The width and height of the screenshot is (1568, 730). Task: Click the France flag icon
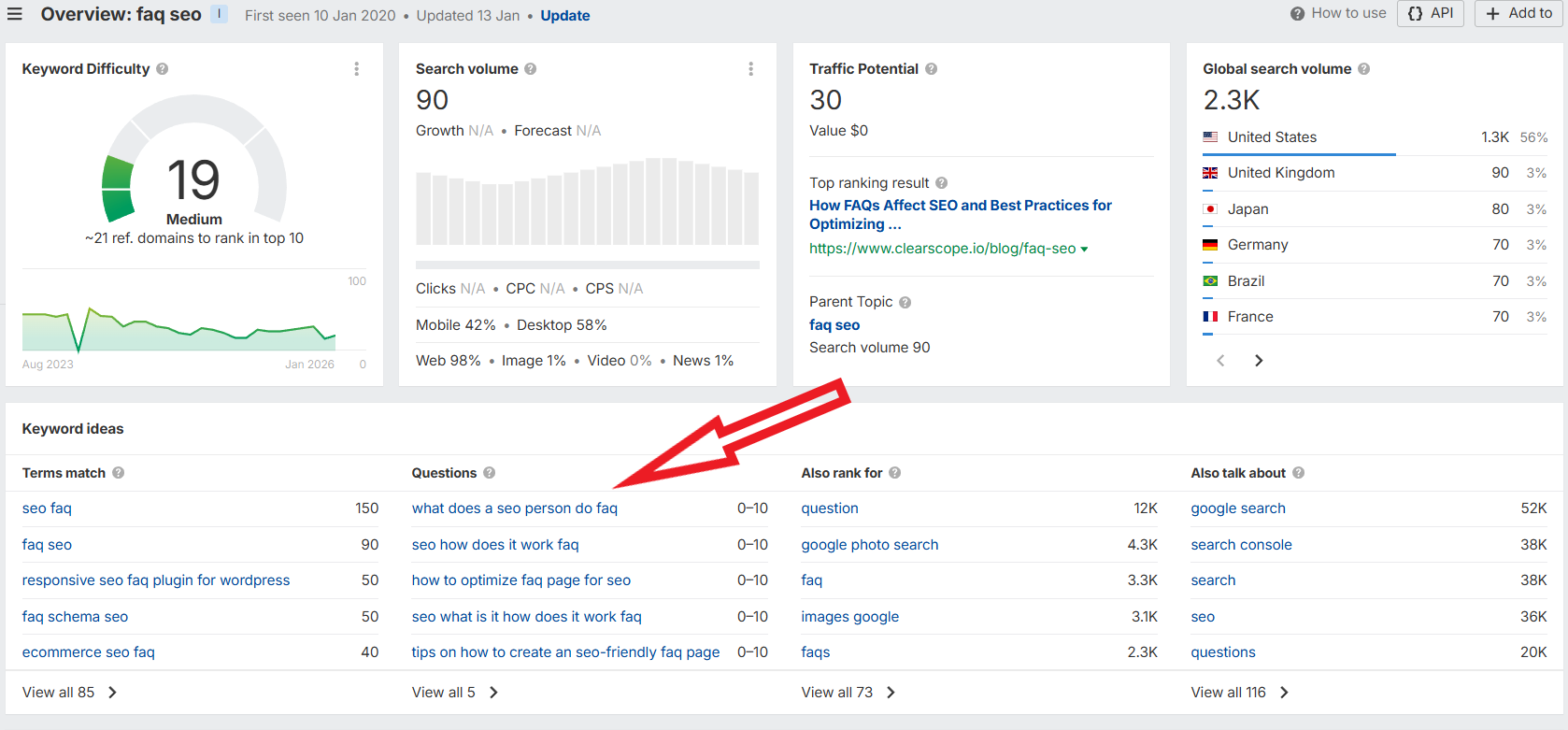pyautogui.click(x=1210, y=317)
